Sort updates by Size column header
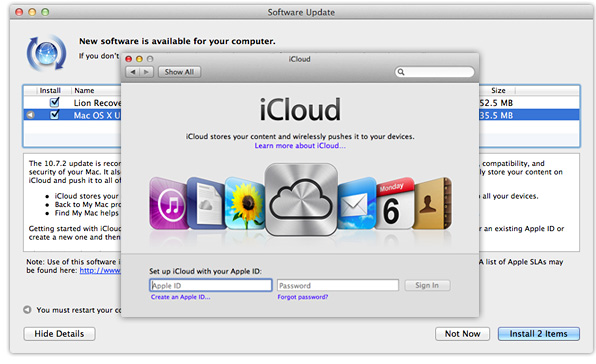Screen dimensions: 596x364 tap(498, 90)
